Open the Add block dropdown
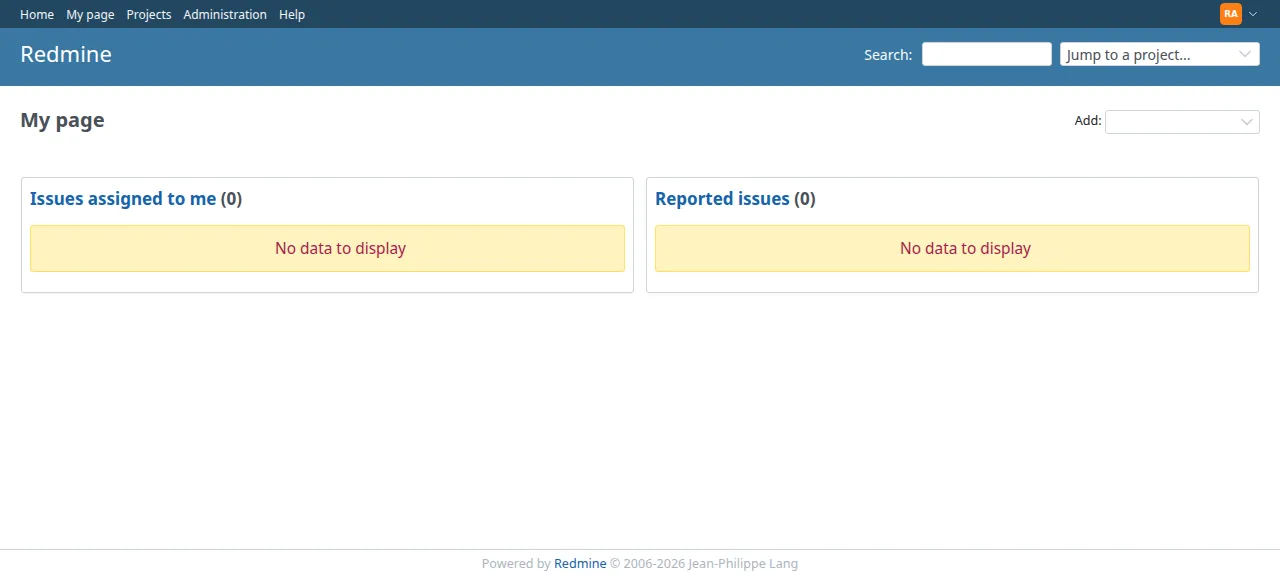The image size is (1280, 577). pyautogui.click(x=1182, y=121)
